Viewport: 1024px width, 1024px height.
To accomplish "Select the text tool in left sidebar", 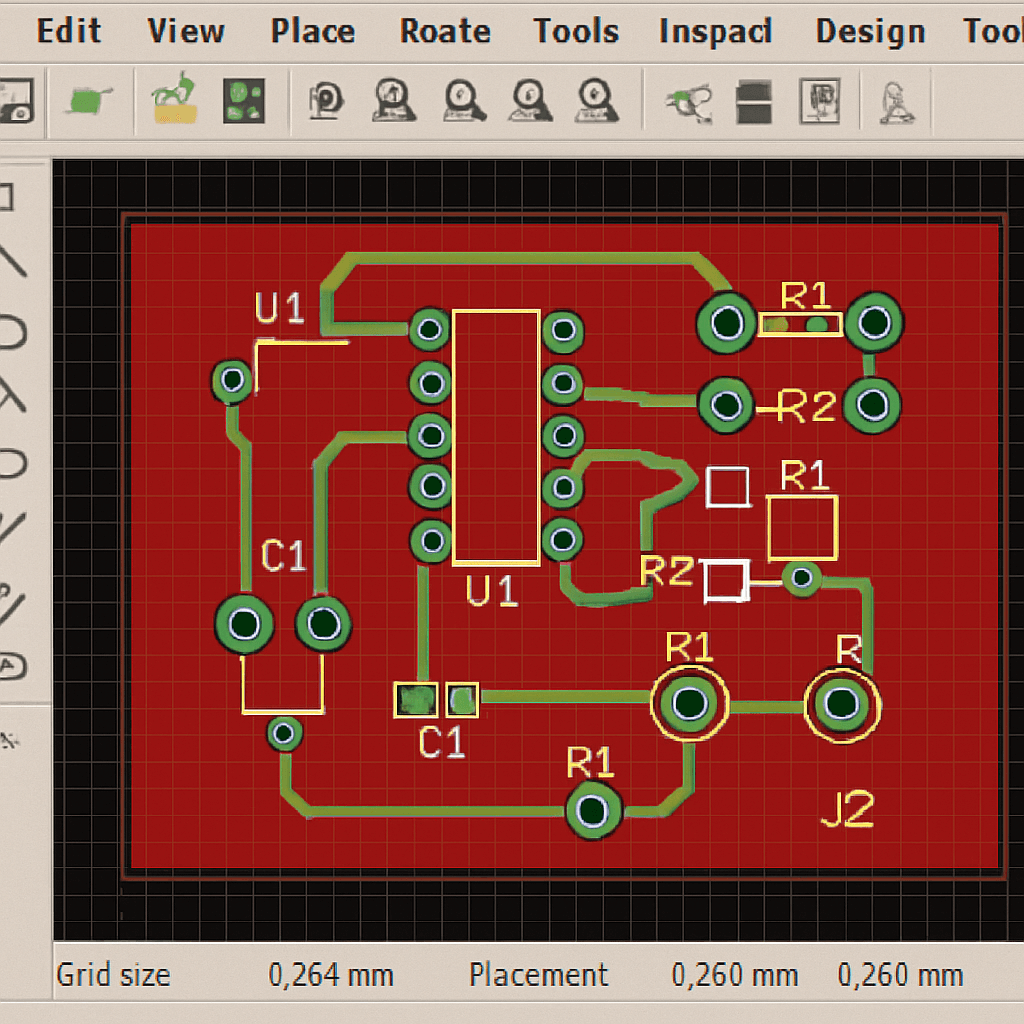I will (x=8, y=665).
